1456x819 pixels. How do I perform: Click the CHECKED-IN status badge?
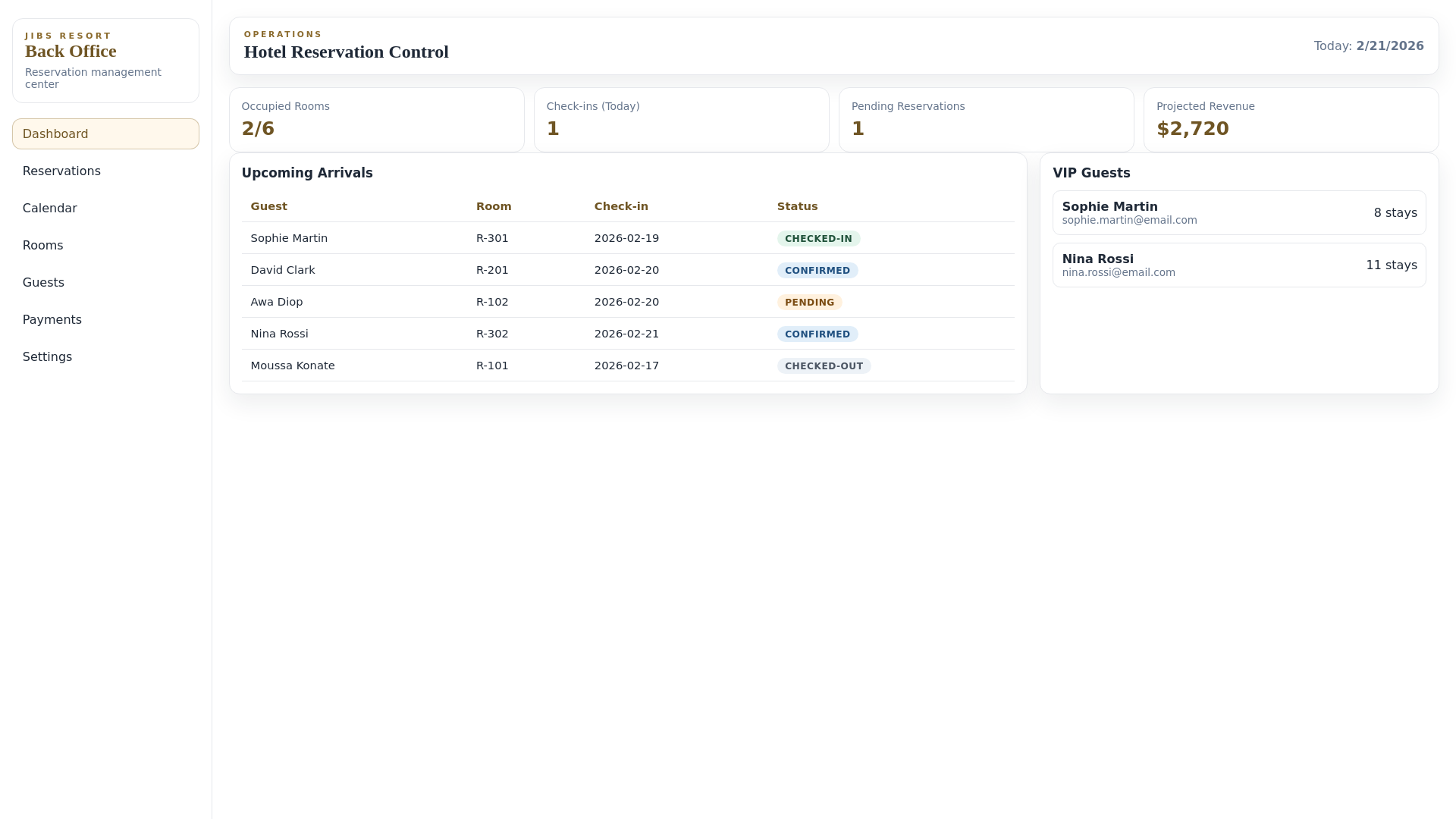(x=818, y=239)
